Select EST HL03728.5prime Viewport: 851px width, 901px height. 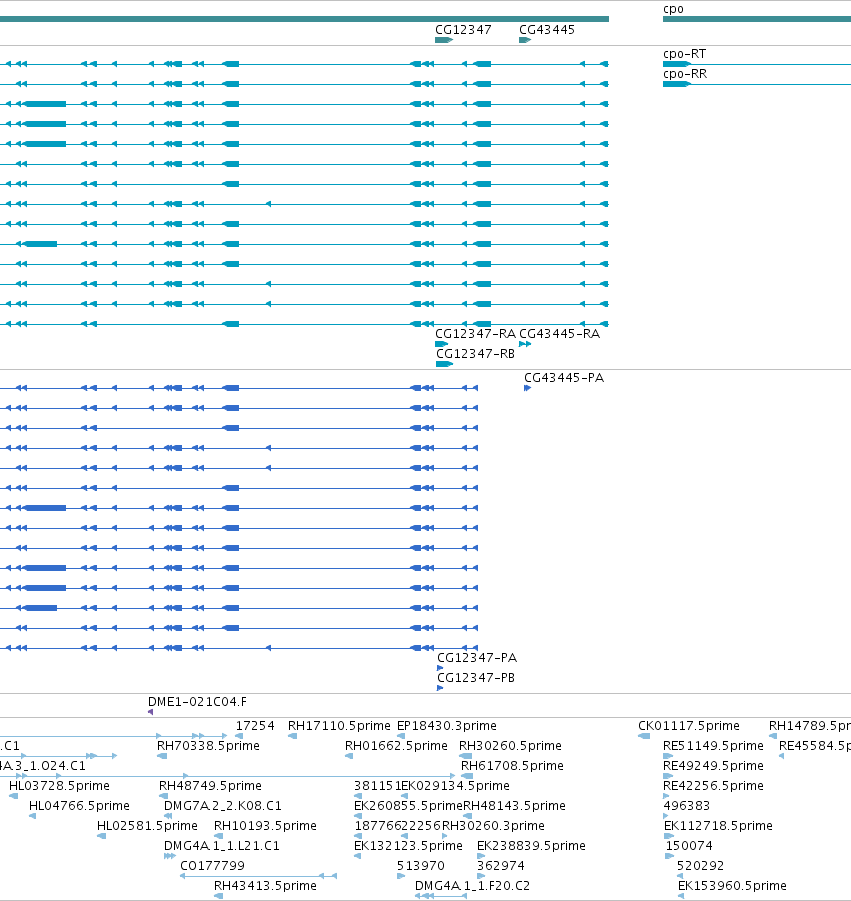click(59, 786)
